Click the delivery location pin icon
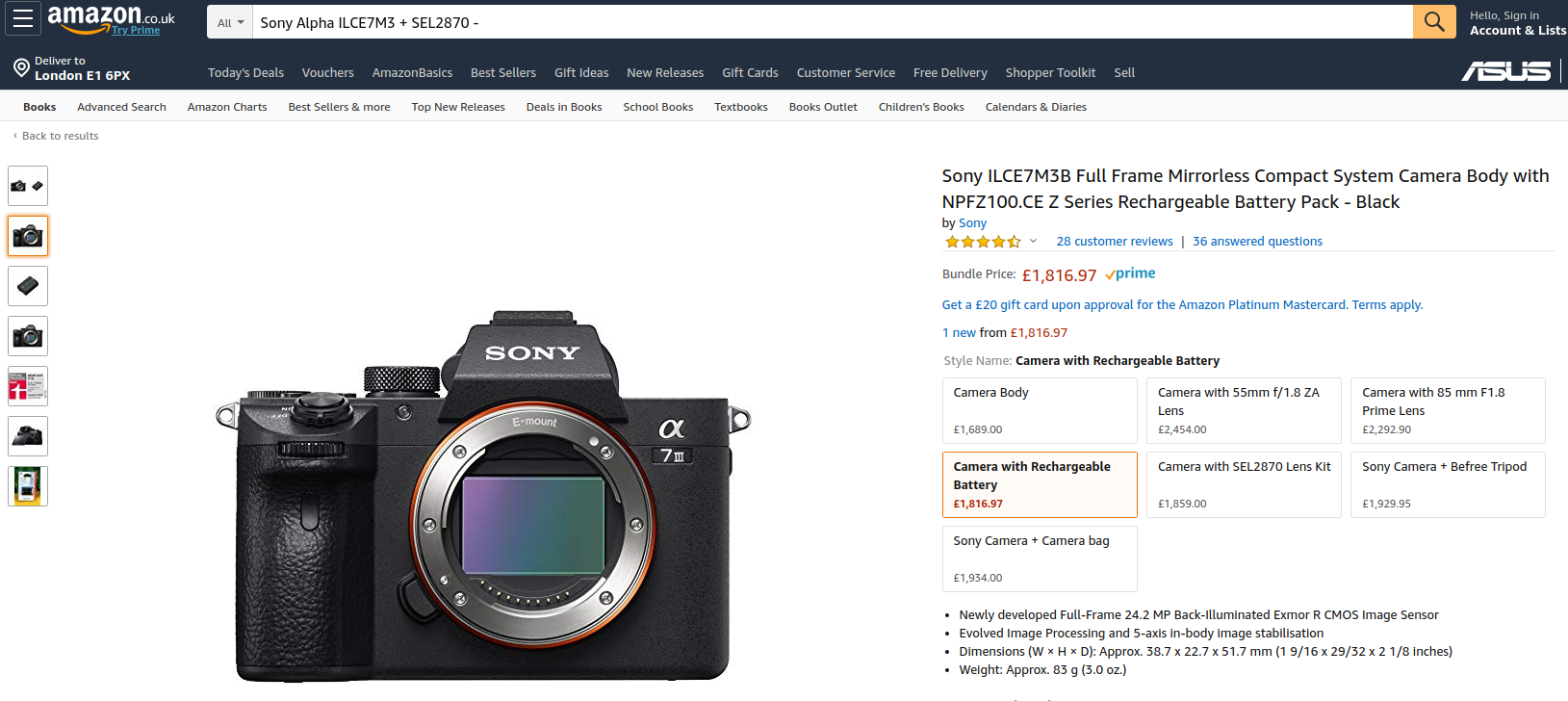 coord(21,67)
